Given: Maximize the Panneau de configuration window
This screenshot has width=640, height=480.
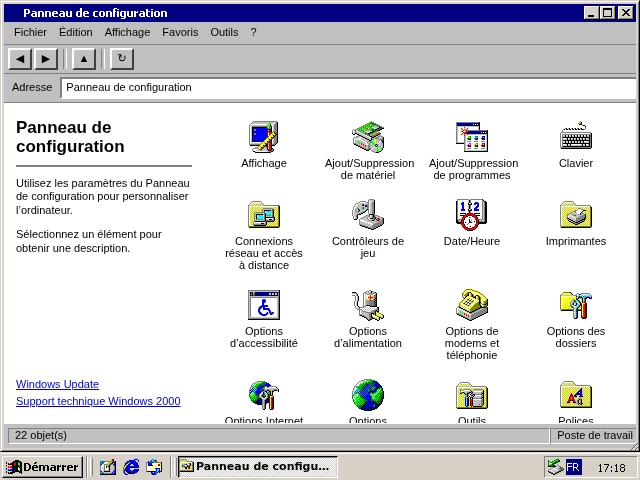Looking at the screenshot, I should 607,13.
